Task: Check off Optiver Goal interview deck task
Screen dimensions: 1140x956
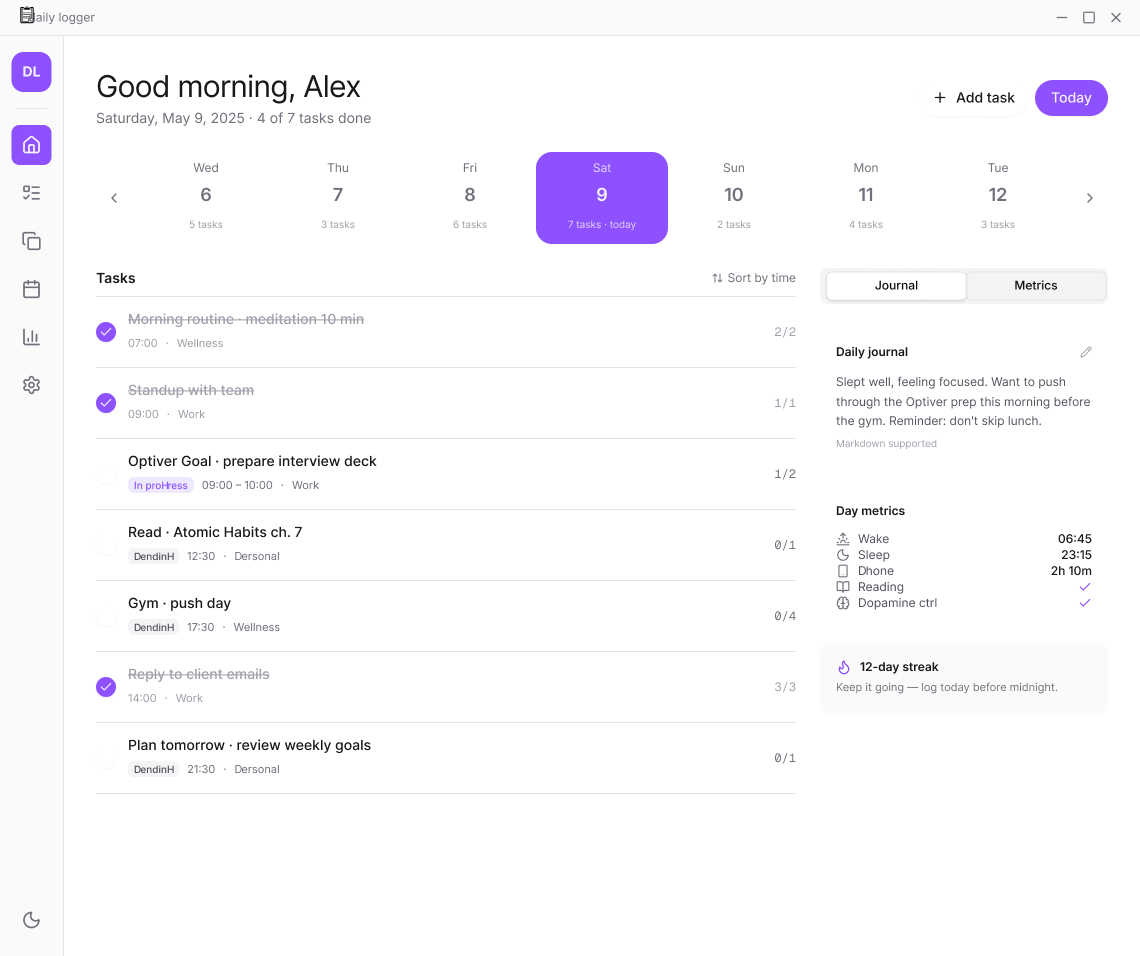Action: pos(106,474)
